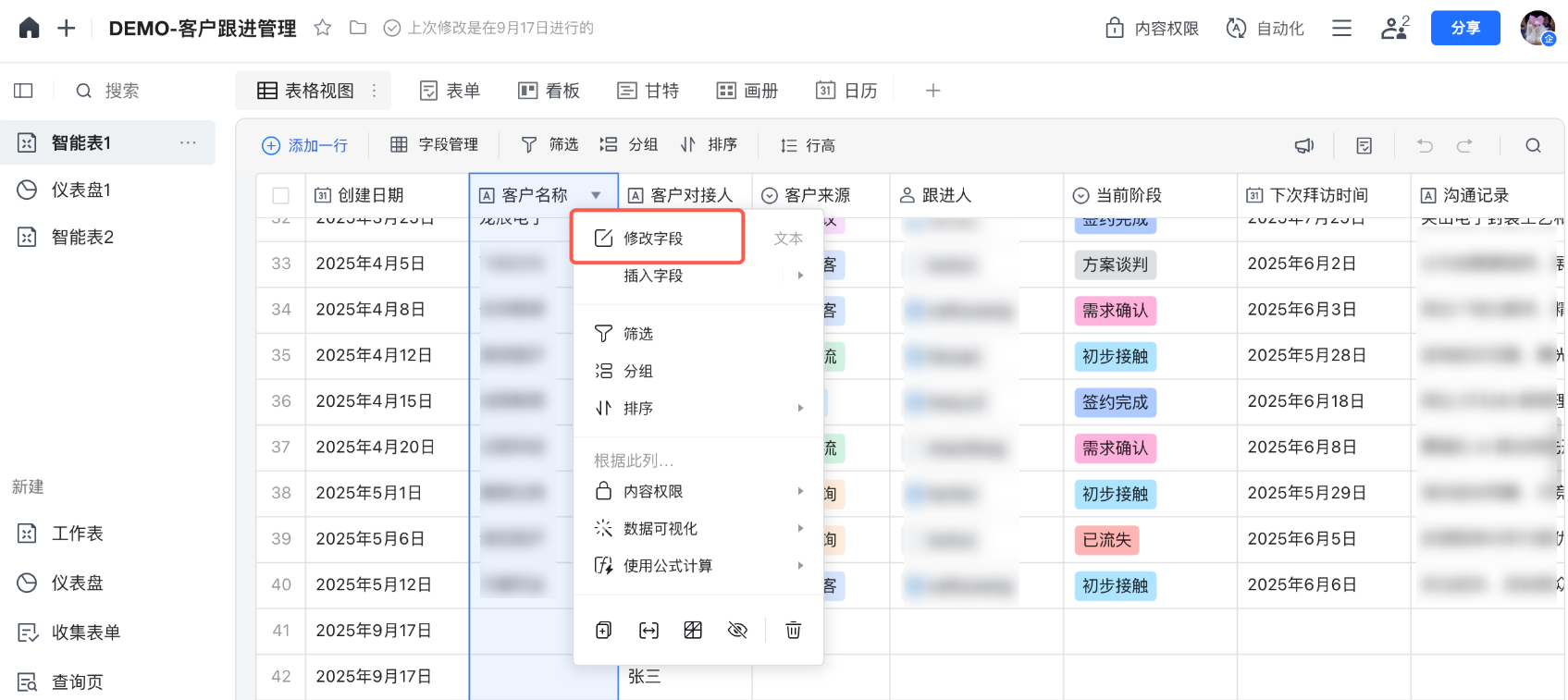Click the blue 分享 button
The height and width of the screenshot is (700, 1568).
click(1464, 28)
